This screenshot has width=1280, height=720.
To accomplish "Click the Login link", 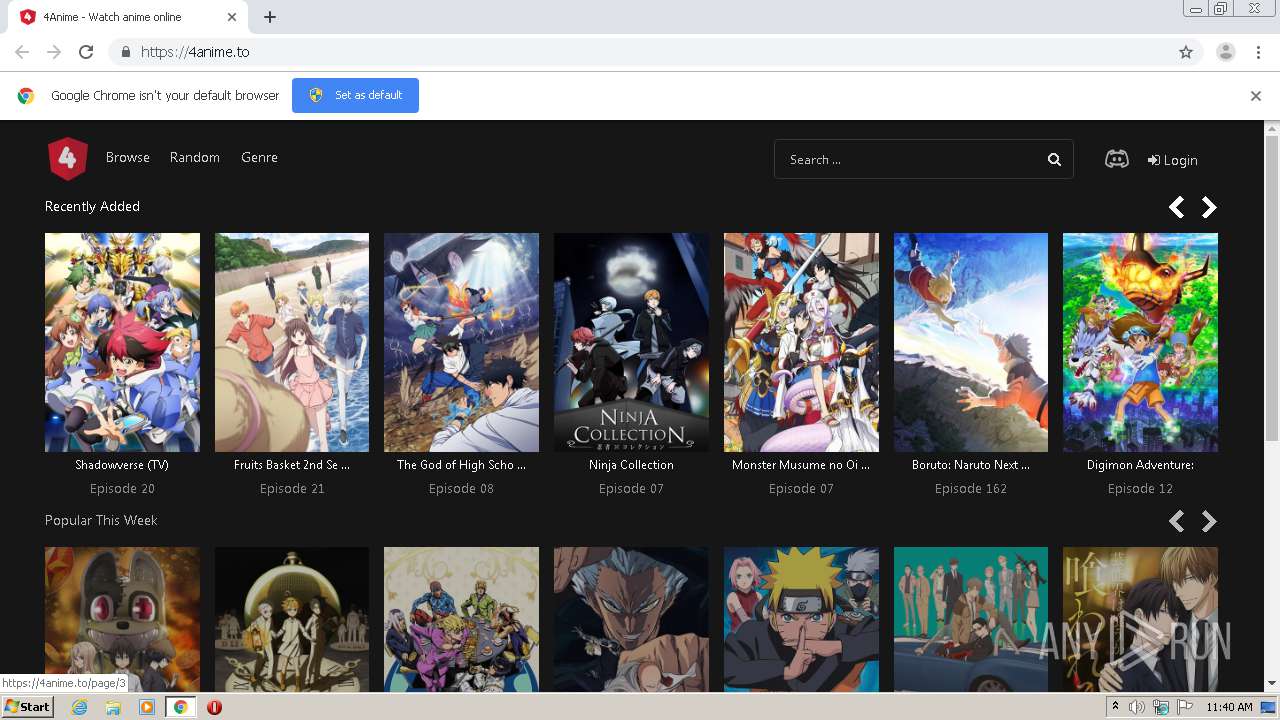I will (1173, 160).
